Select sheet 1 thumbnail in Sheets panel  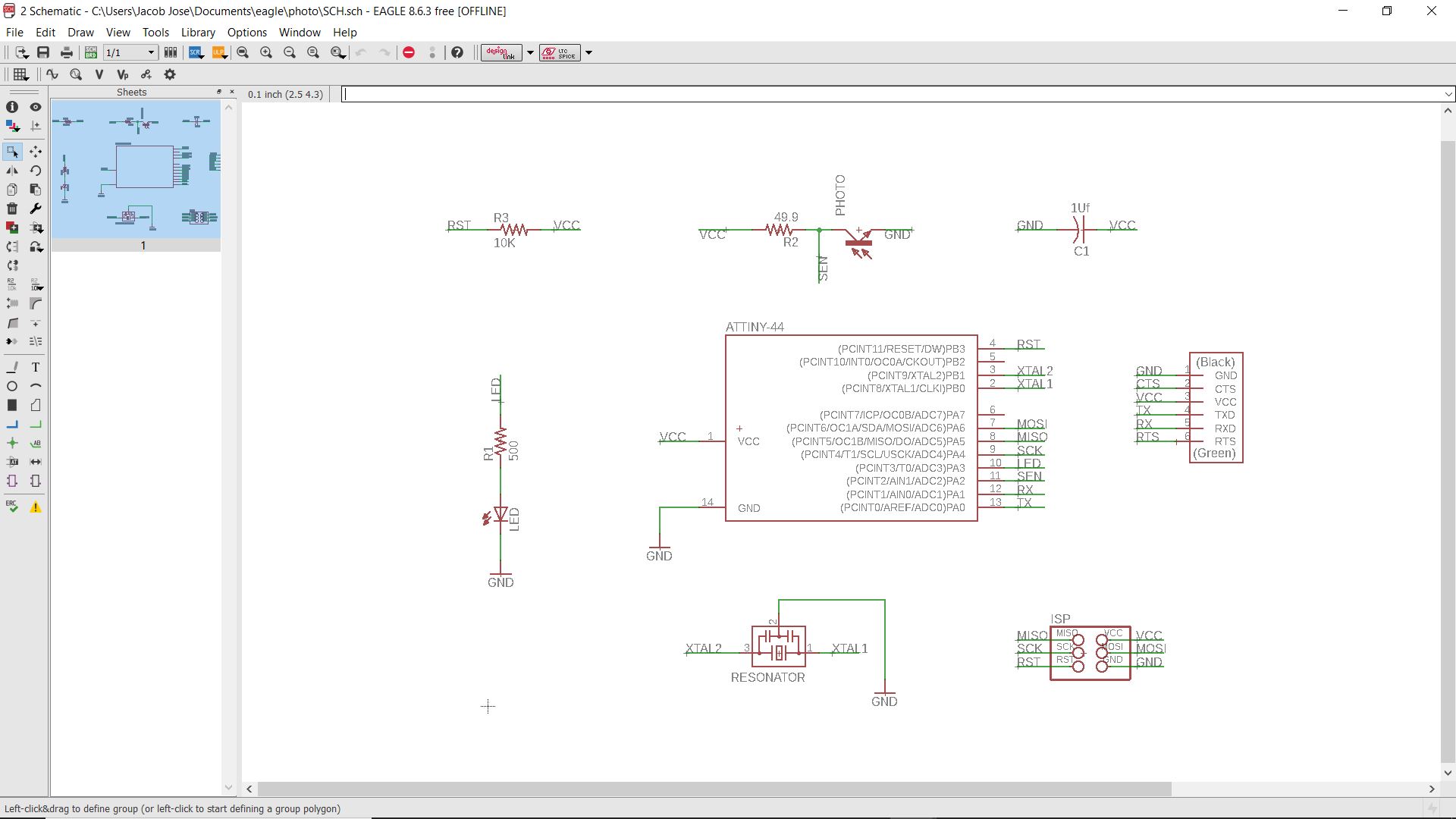[x=136, y=170]
